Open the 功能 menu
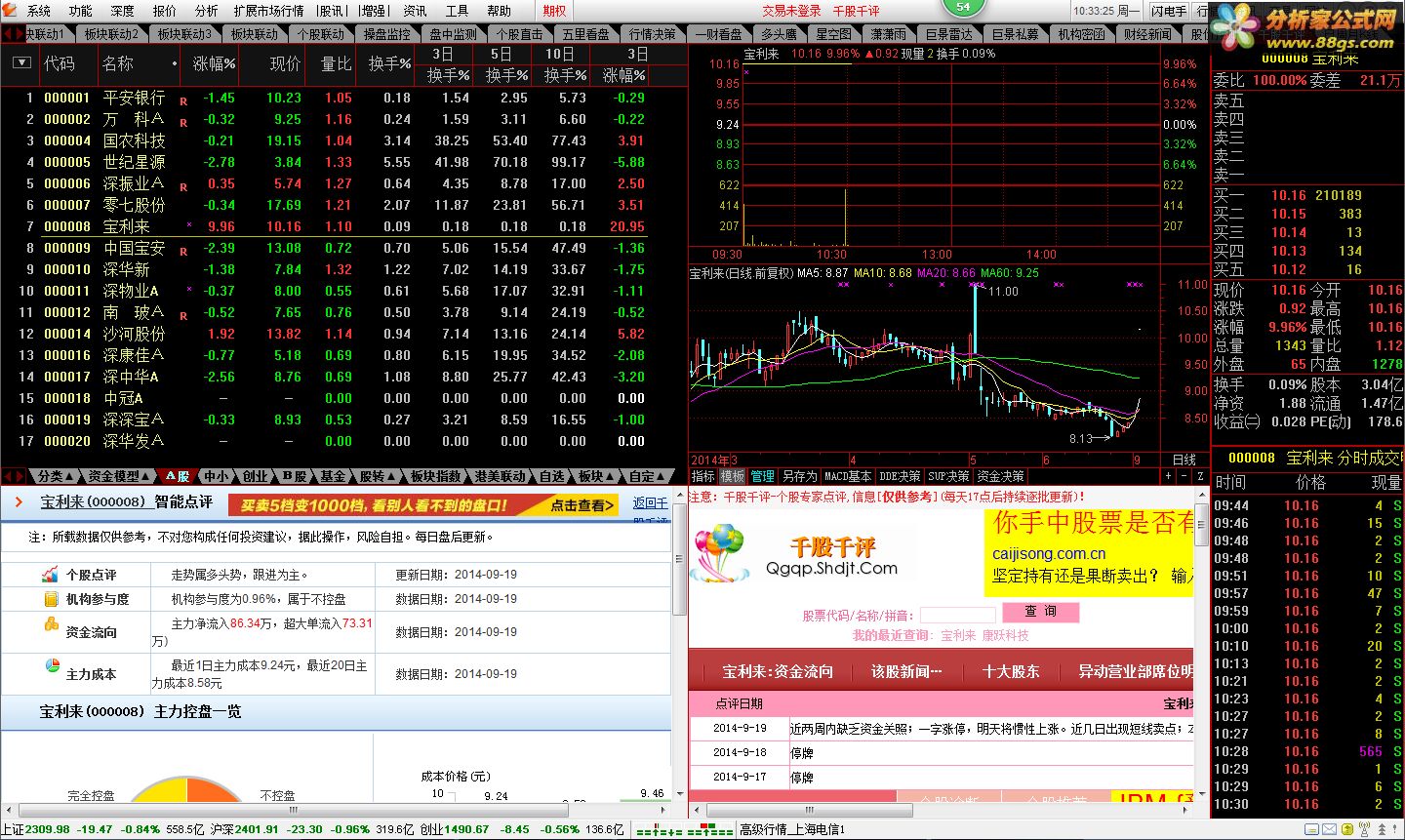1405x840 pixels. click(x=81, y=11)
